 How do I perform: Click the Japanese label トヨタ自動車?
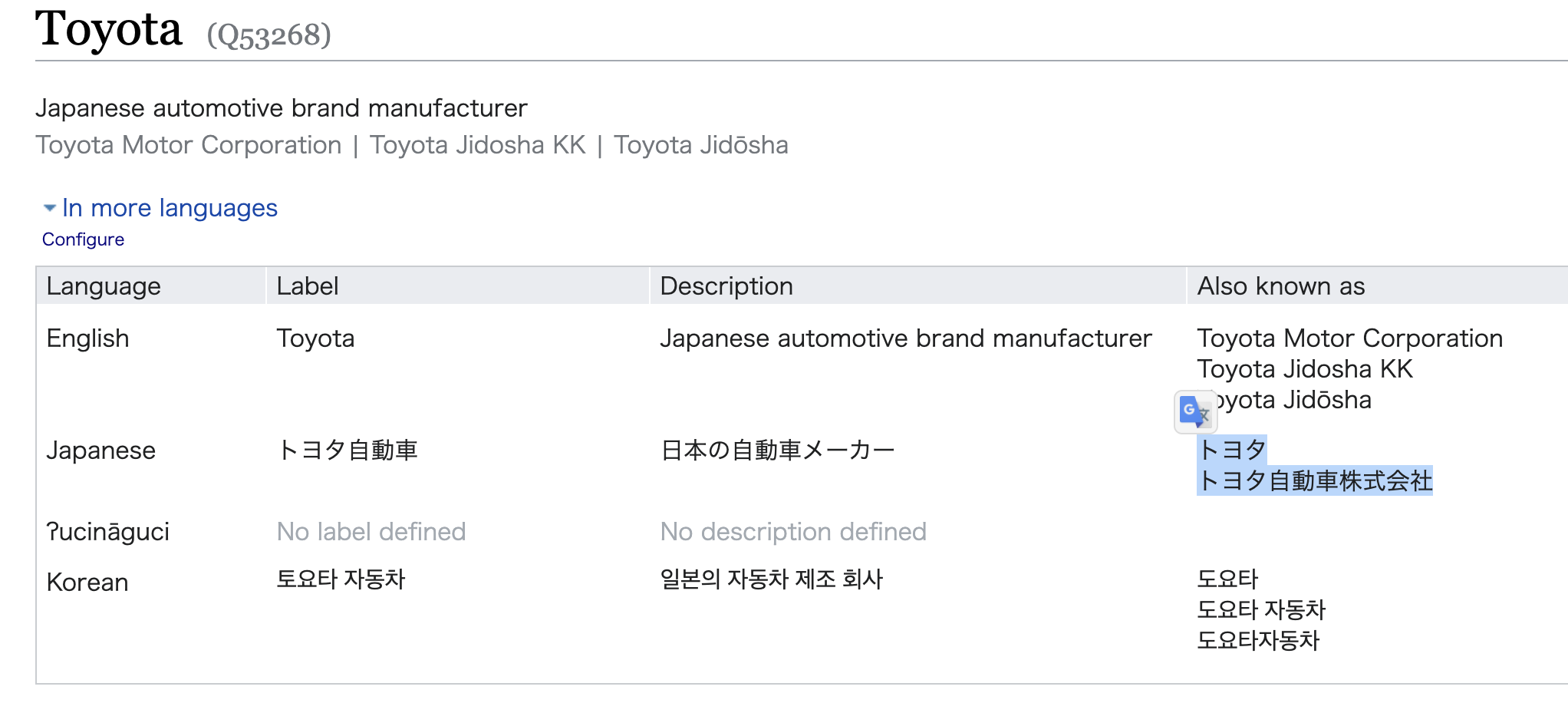[x=348, y=451]
